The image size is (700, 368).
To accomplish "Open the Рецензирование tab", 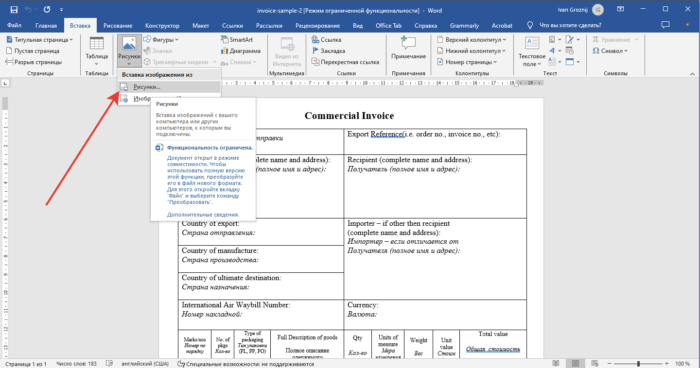I will [x=317, y=25].
